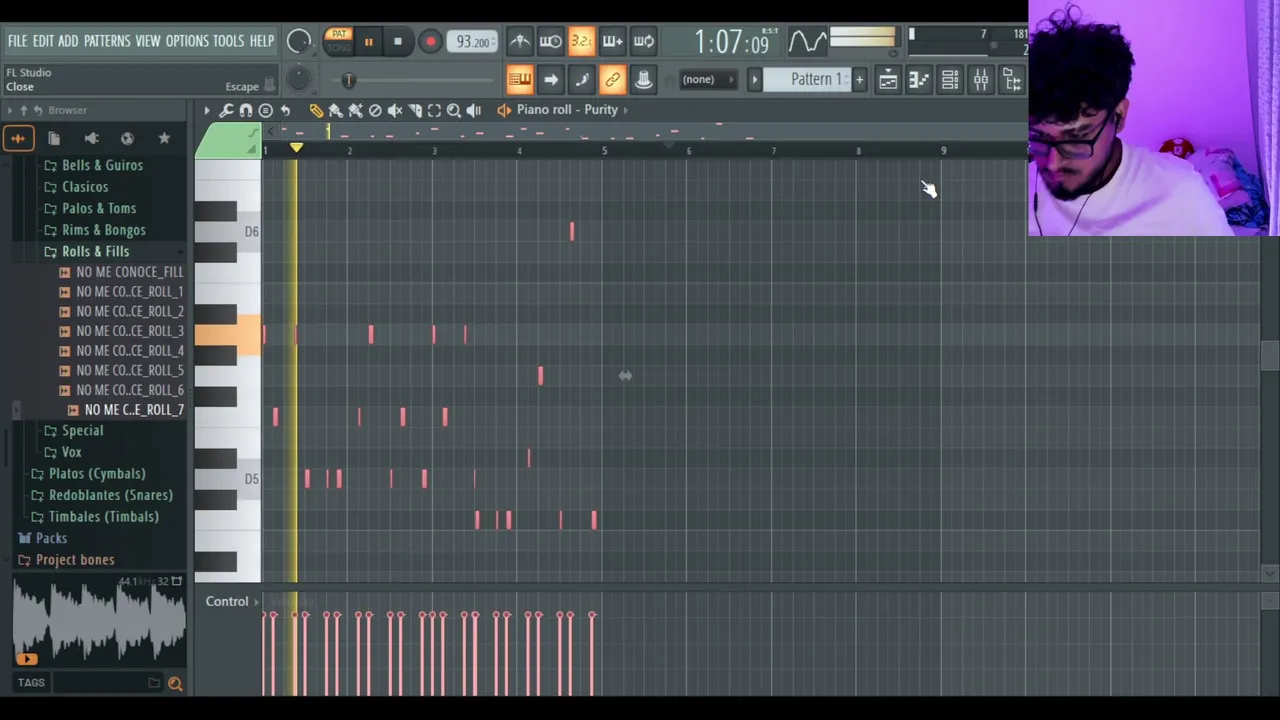1280x720 pixels.
Task: Switch browser to the files tab icon
Action: pyautogui.click(x=54, y=139)
